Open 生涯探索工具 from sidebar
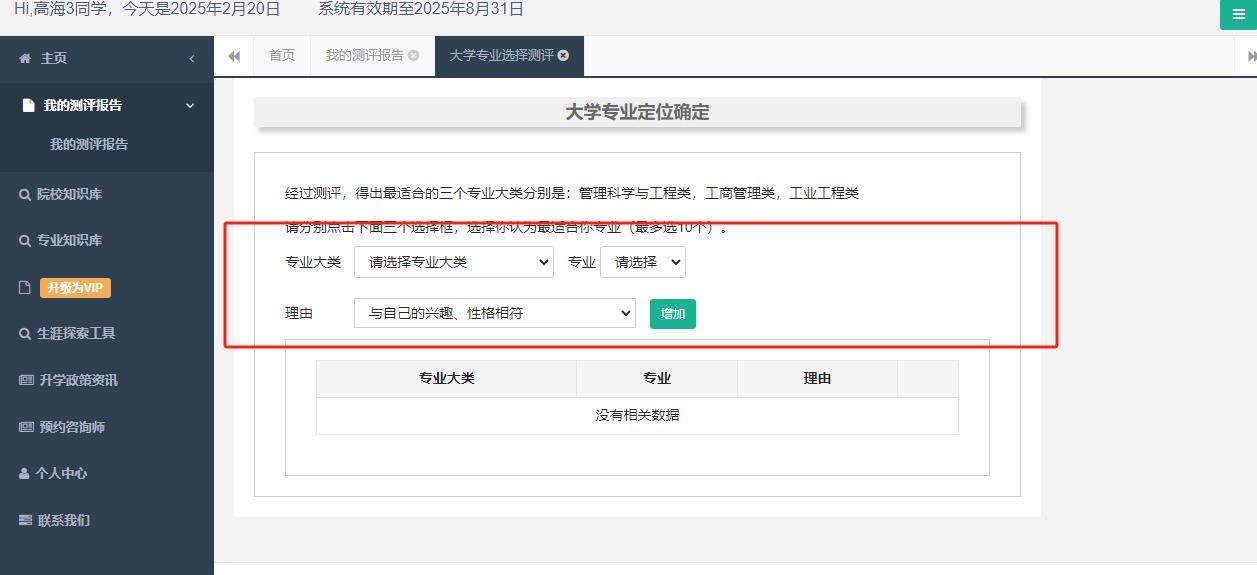This screenshot has height=575, width=1257. click(76, 333)
